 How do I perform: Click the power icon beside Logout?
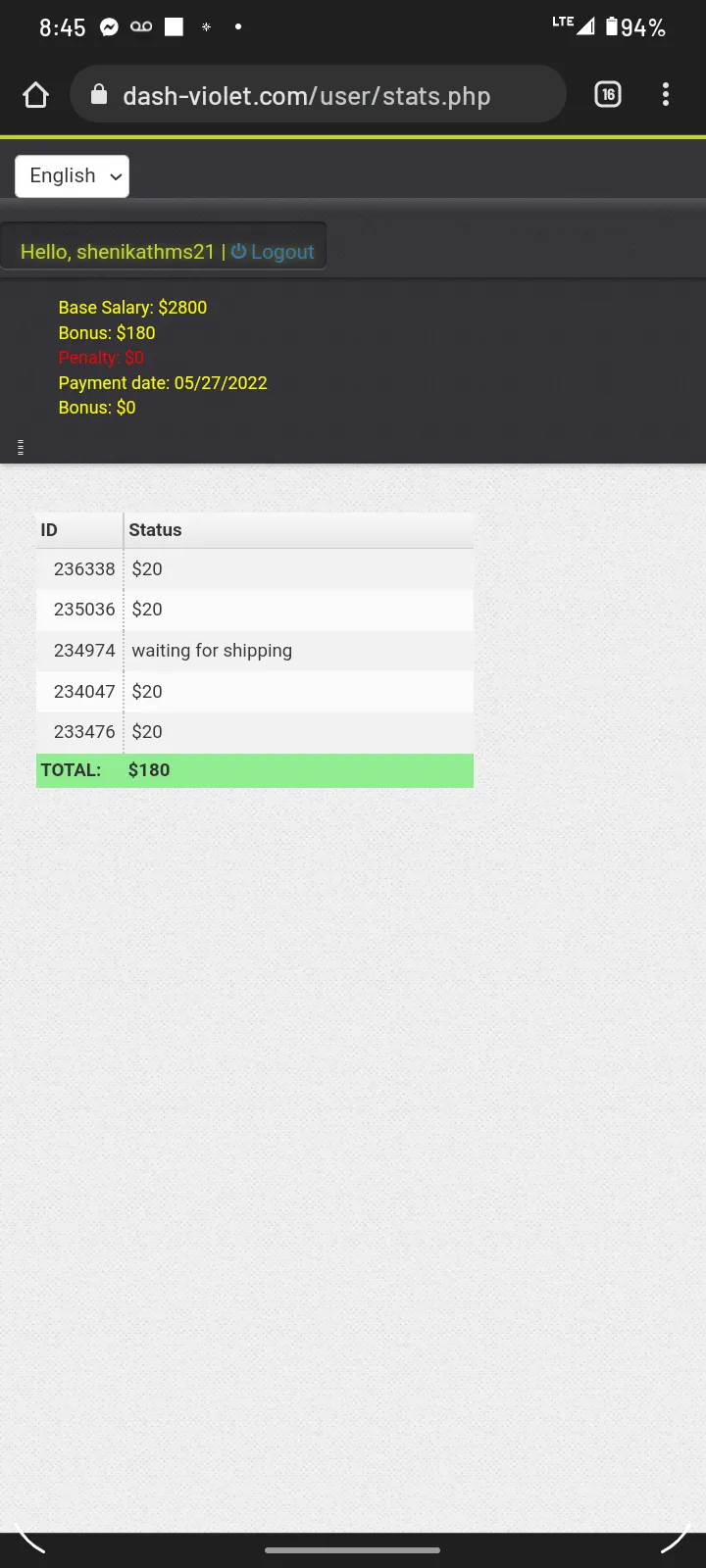click(238, 252)
